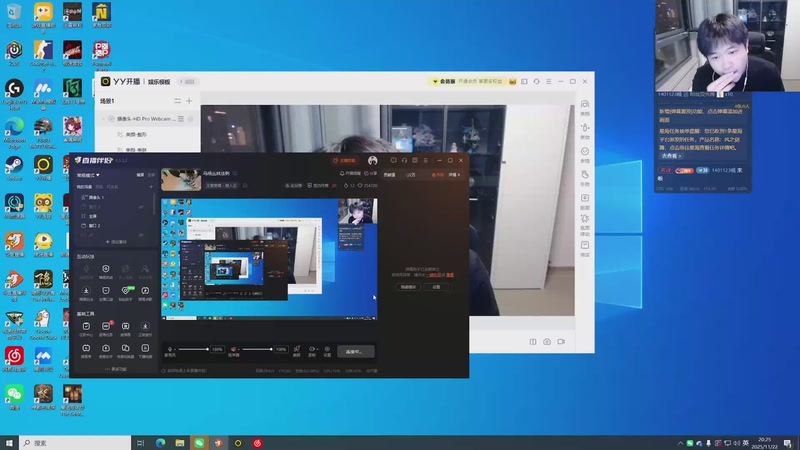
Task: Click the stream cover thumbnail
Action: click(181, 180)
